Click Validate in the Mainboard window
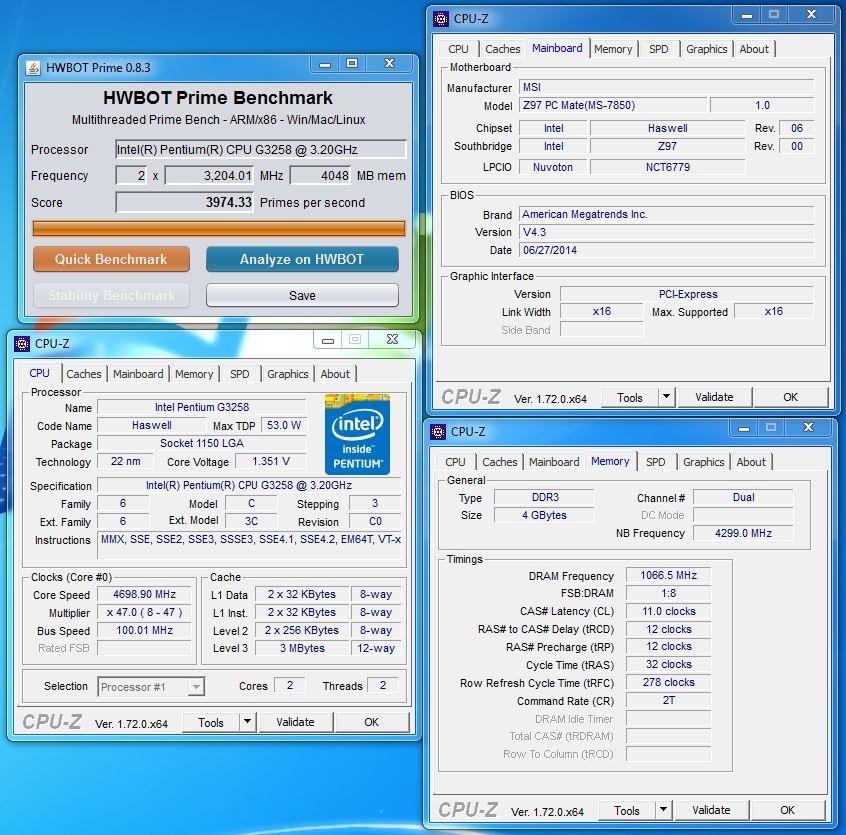The width and height of the screenshot is (846, 835). click(x=714, y=397)
